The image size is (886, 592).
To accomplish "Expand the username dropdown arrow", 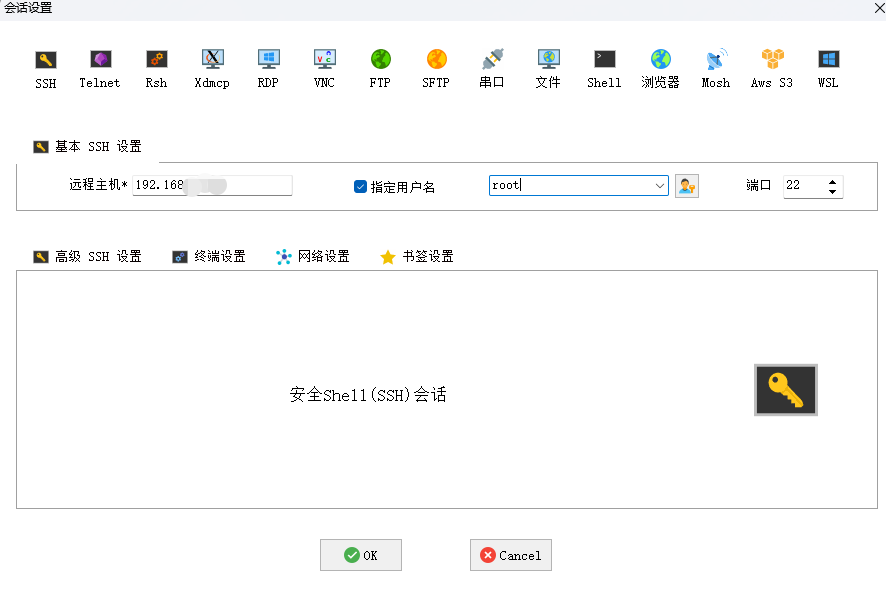I will pyautogui.click(x=659, y=186).
